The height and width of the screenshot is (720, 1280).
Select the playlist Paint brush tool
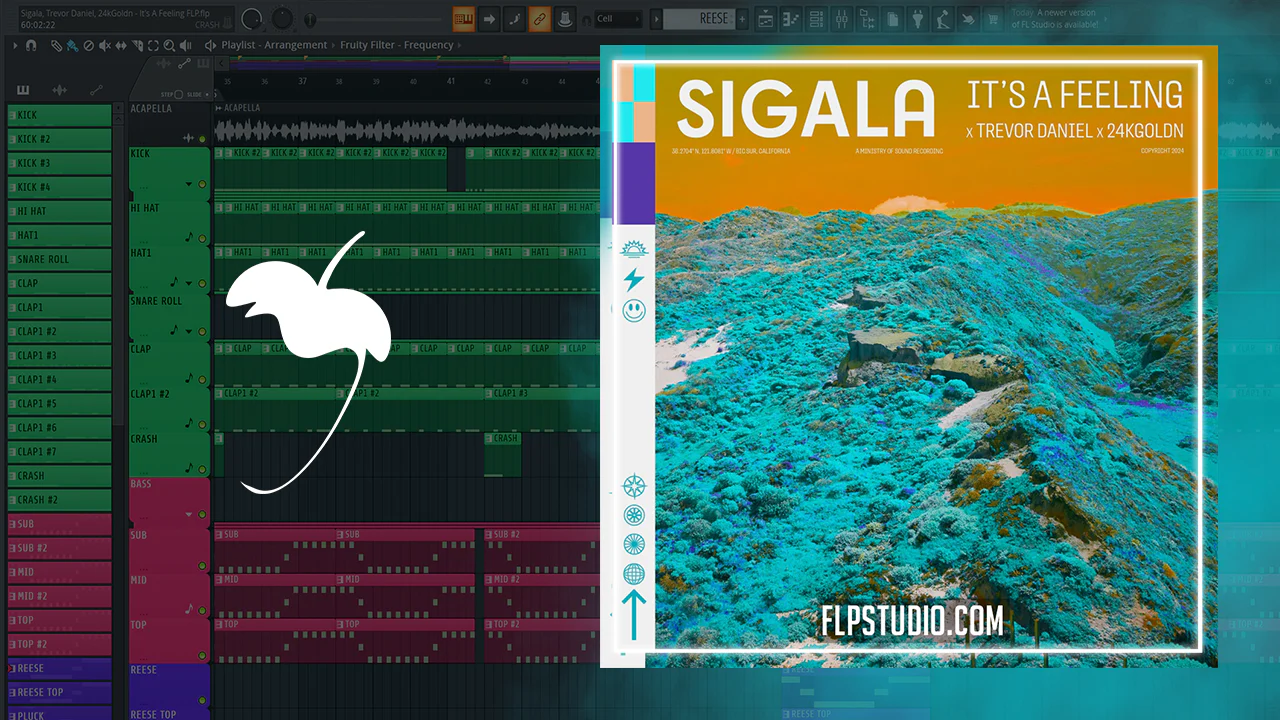[x=72, y=45]
